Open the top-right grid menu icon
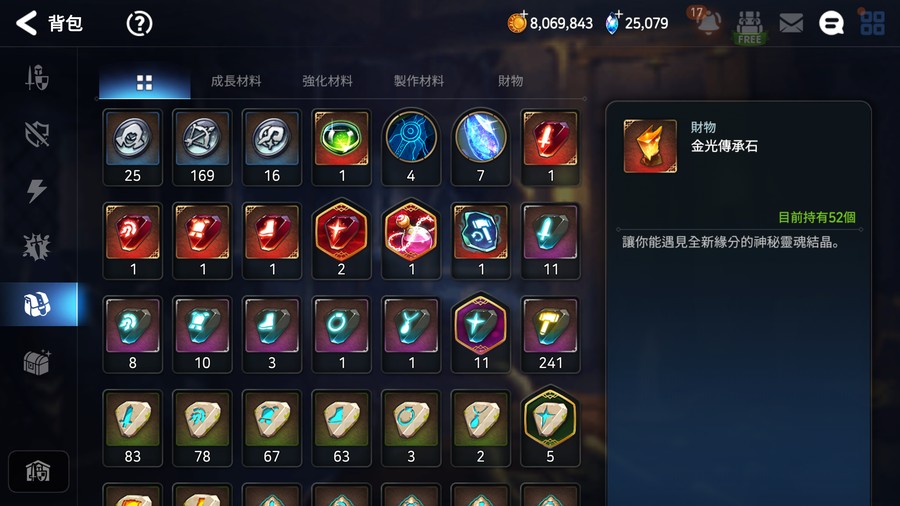 click(x=872, y=23)
